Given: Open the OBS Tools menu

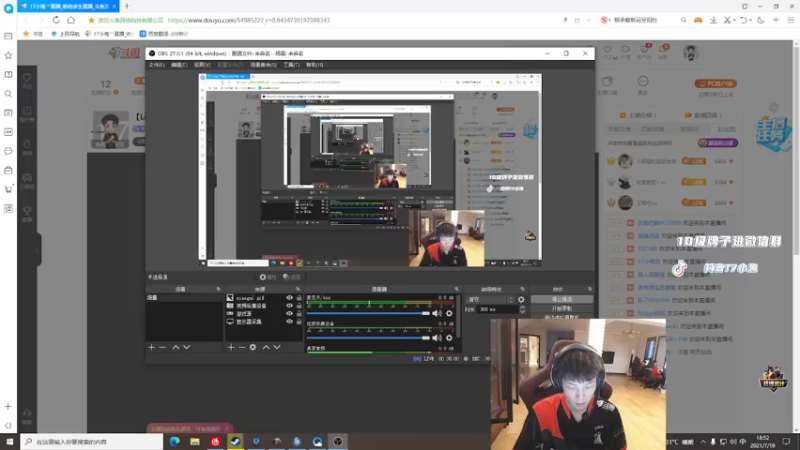Looking at the screenshot, I should pos(291,65).
